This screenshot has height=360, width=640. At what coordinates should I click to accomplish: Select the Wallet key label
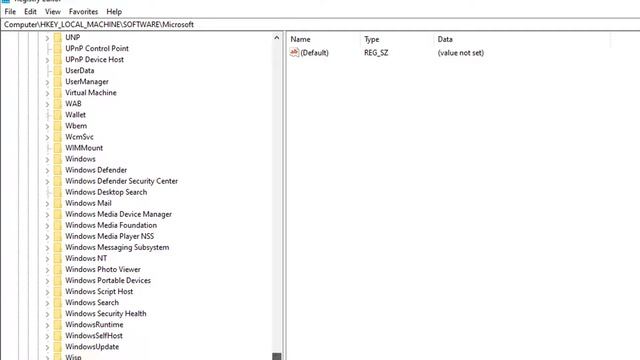76,115
